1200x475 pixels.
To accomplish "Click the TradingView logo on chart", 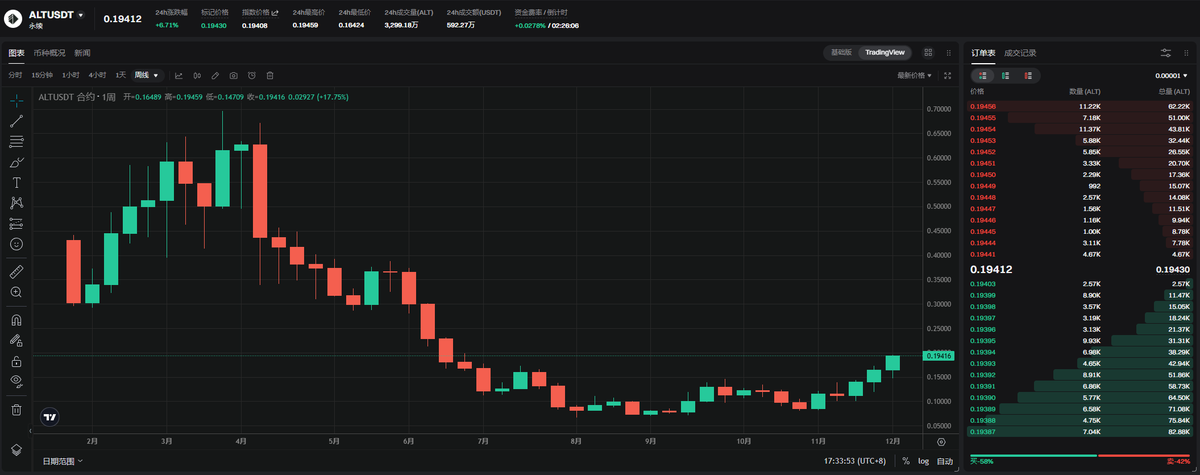I will click(x=49, y=417).
